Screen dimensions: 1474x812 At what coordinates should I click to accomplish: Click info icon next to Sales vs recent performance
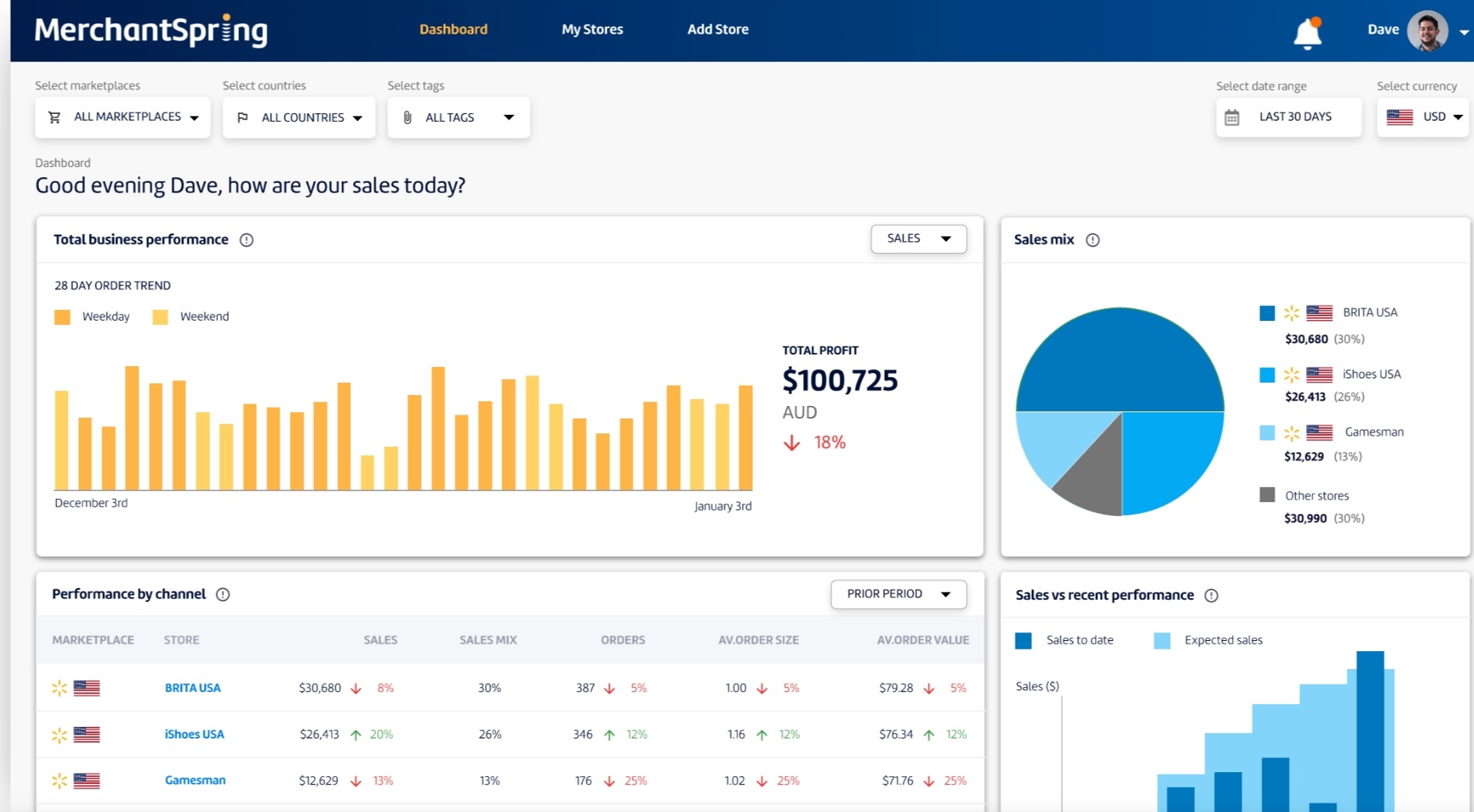point(1212,595)
